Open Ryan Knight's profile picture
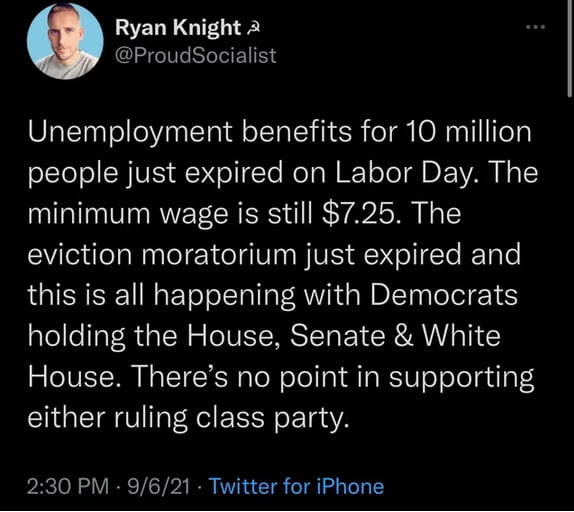 [65, 41]
